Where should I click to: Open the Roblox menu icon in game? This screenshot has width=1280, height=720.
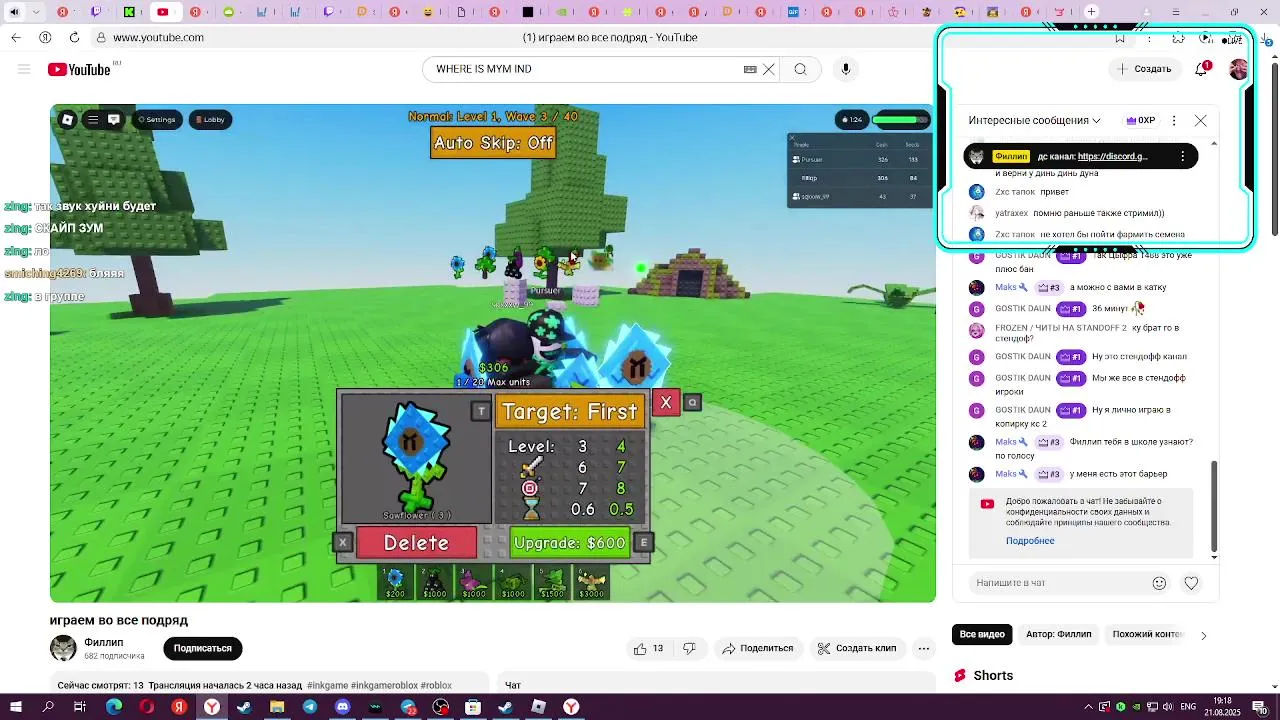pos(67,119)
